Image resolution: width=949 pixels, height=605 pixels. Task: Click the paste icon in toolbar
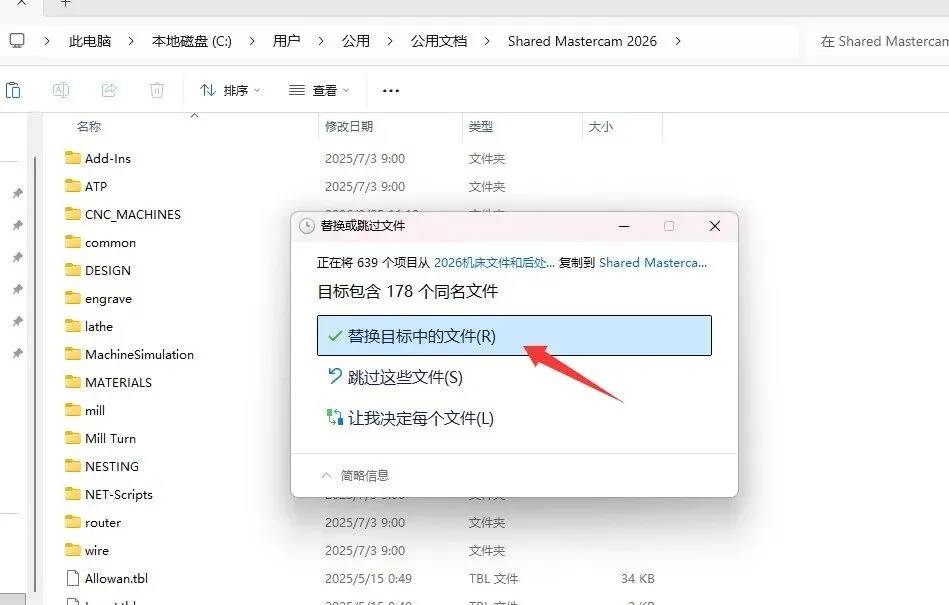13,90
